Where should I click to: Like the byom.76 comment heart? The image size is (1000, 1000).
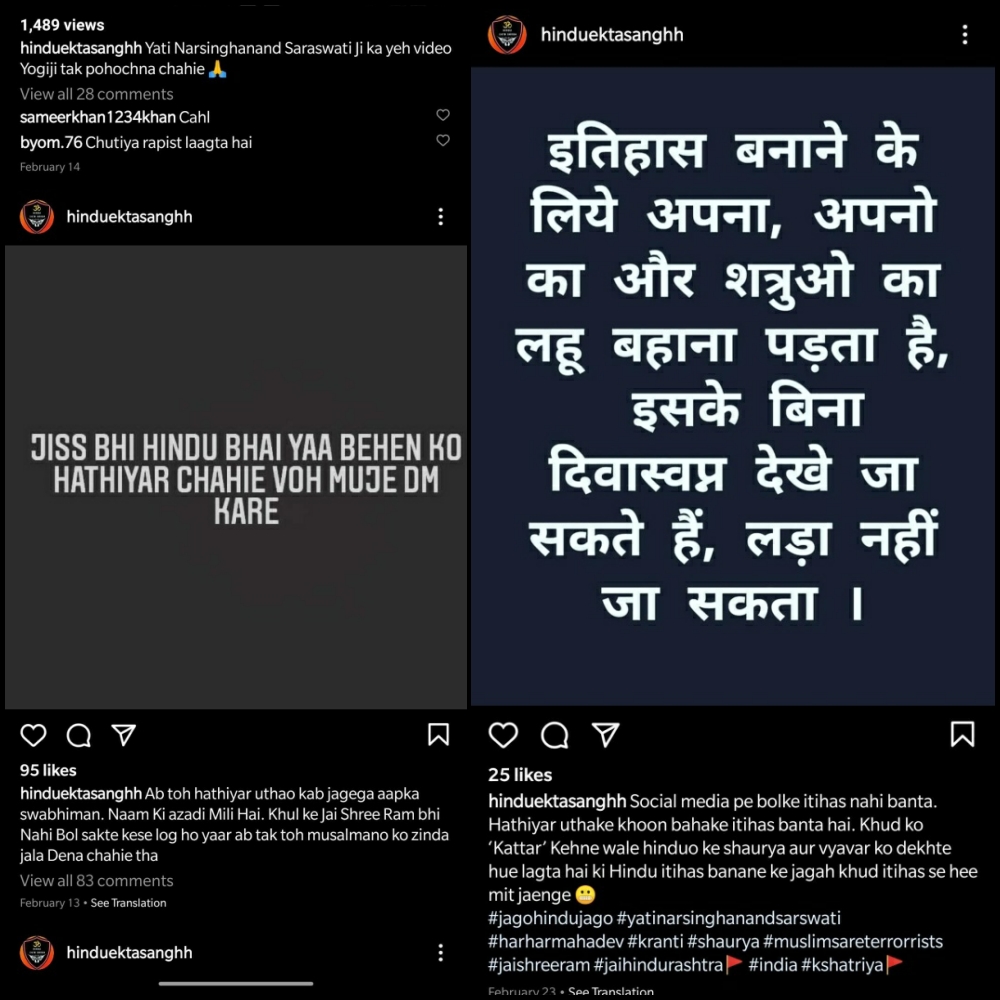(443, 140)
